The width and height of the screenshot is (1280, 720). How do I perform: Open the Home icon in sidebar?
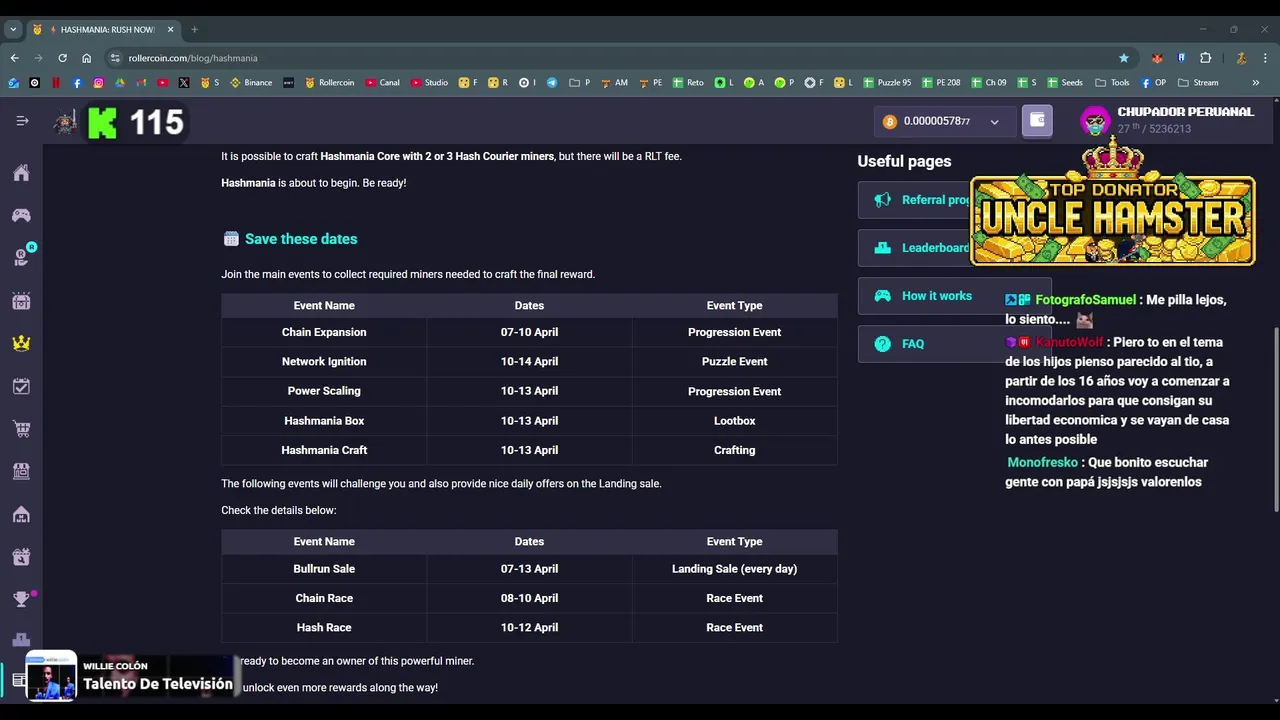click(21, 173)
